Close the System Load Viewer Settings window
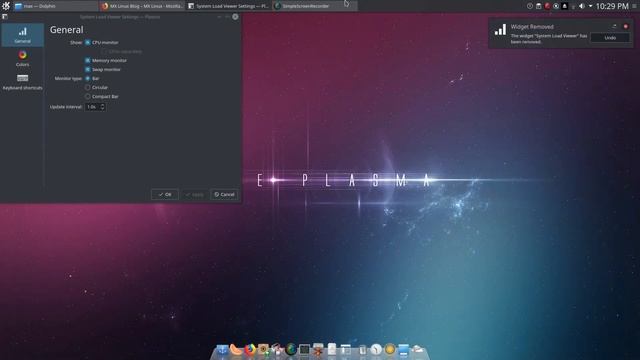Image resolution: width=640 pixels, height=360 pixels. [x=235, y=17]
